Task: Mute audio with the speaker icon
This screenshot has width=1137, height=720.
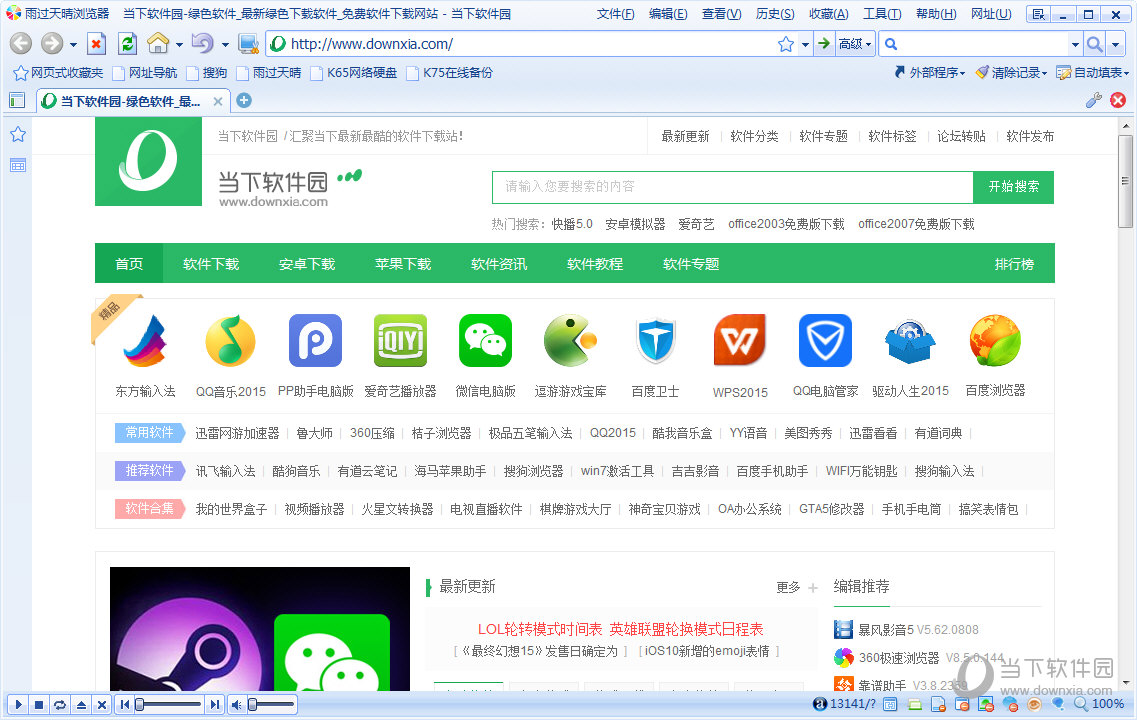Action: (x=236, y=704)
